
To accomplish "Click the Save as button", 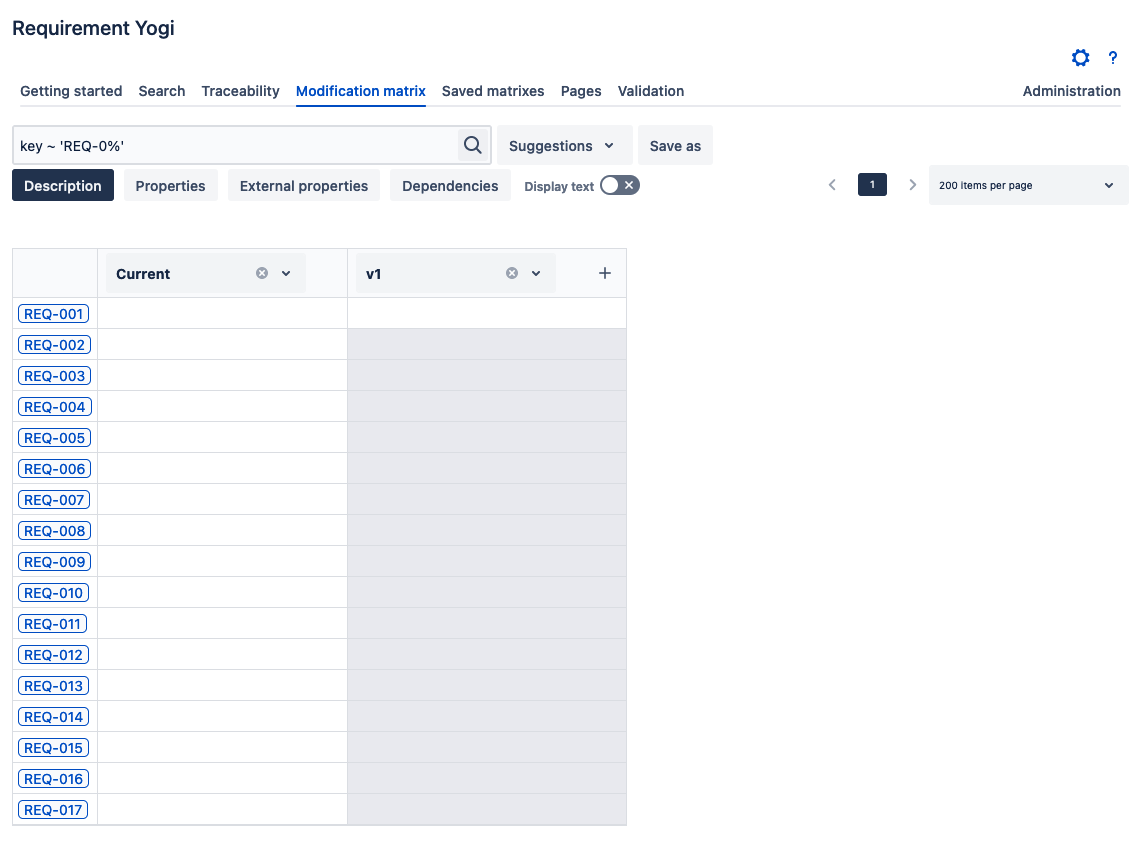I will tap(675, 146).
